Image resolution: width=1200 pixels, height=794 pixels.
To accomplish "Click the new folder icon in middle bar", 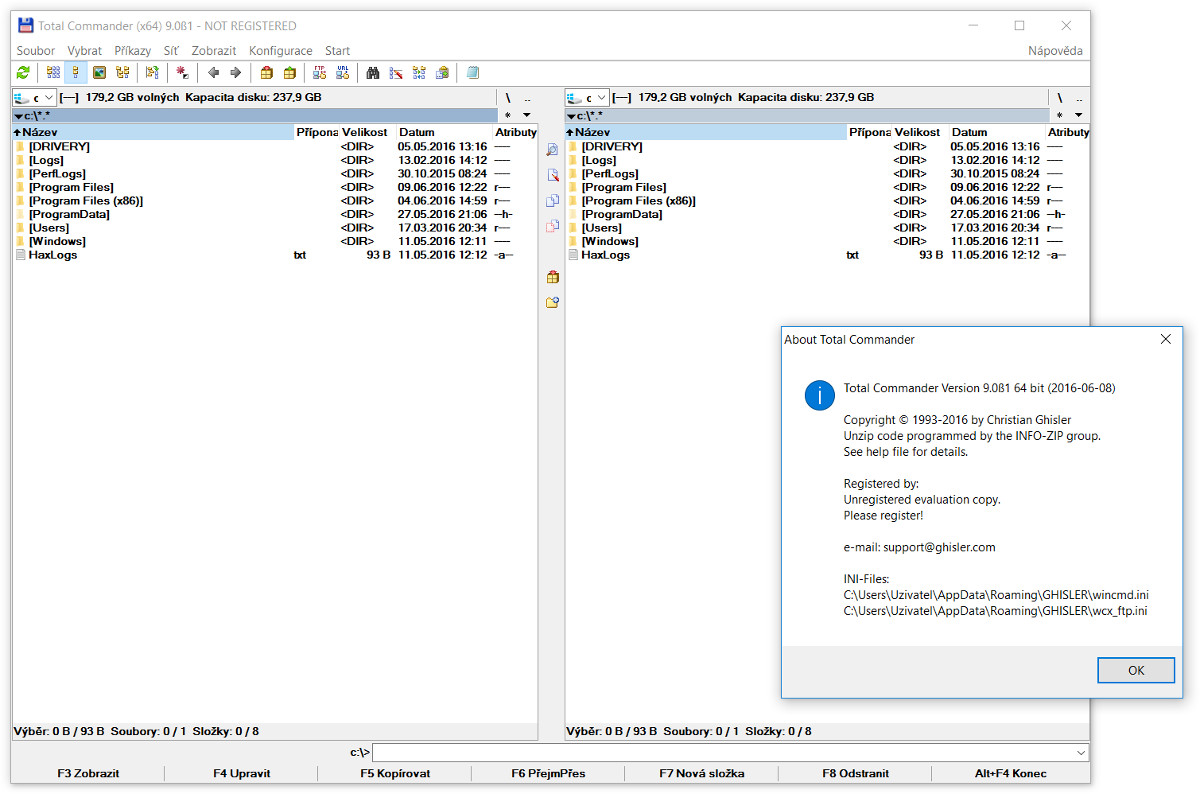I will (x=552, y=302).
